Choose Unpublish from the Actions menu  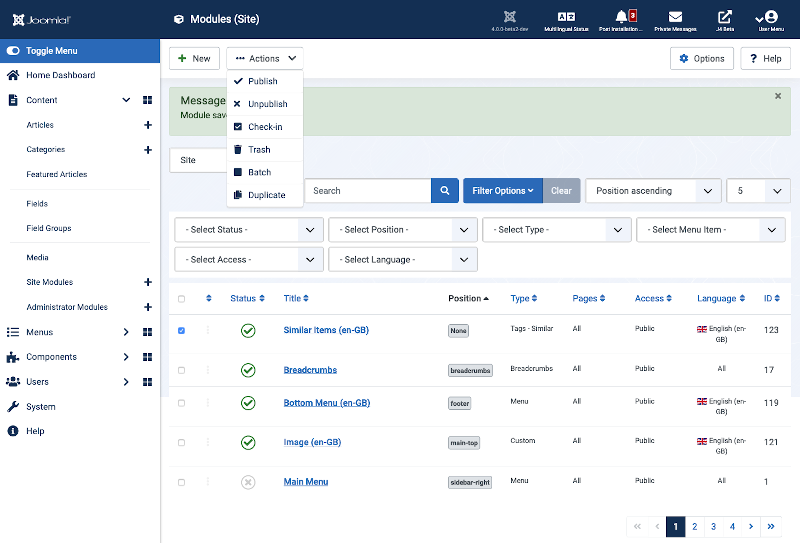pyautogui.click(x=267, y=104)
